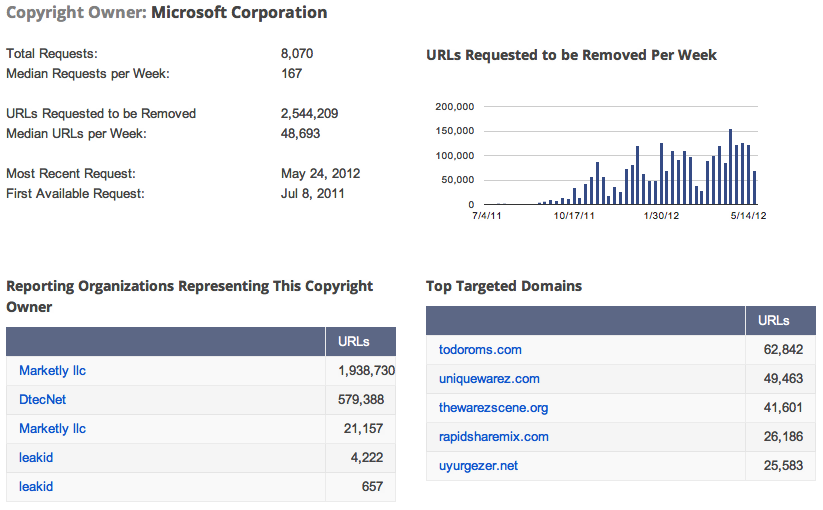Select the leakid link with 4,222 URLs
This screenshot has width=823, height=510.
point(36,458)
